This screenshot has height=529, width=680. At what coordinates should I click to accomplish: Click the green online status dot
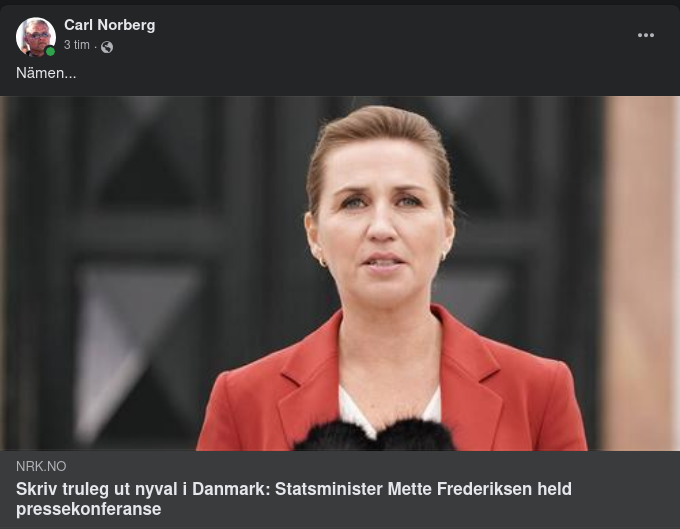(50, 52)
